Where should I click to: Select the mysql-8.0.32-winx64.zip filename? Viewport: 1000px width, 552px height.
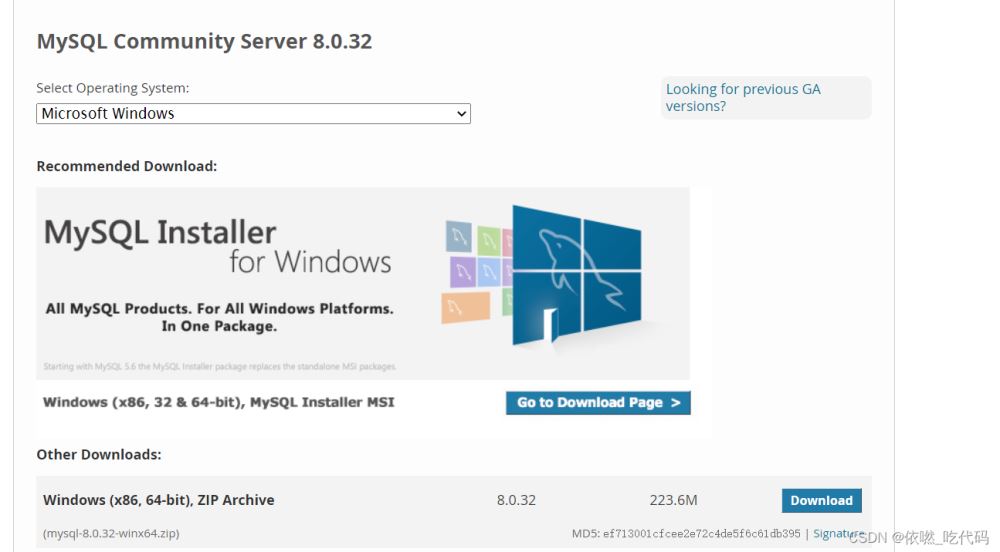tap(111, 534)
